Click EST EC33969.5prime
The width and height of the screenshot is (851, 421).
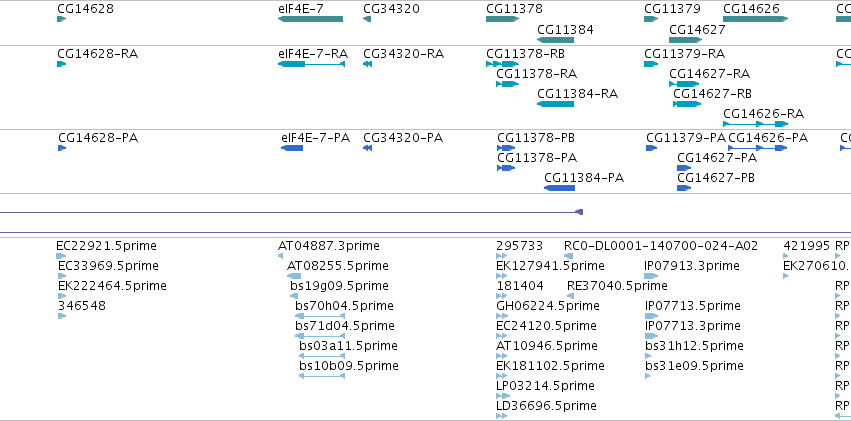(x=109, y=266)
